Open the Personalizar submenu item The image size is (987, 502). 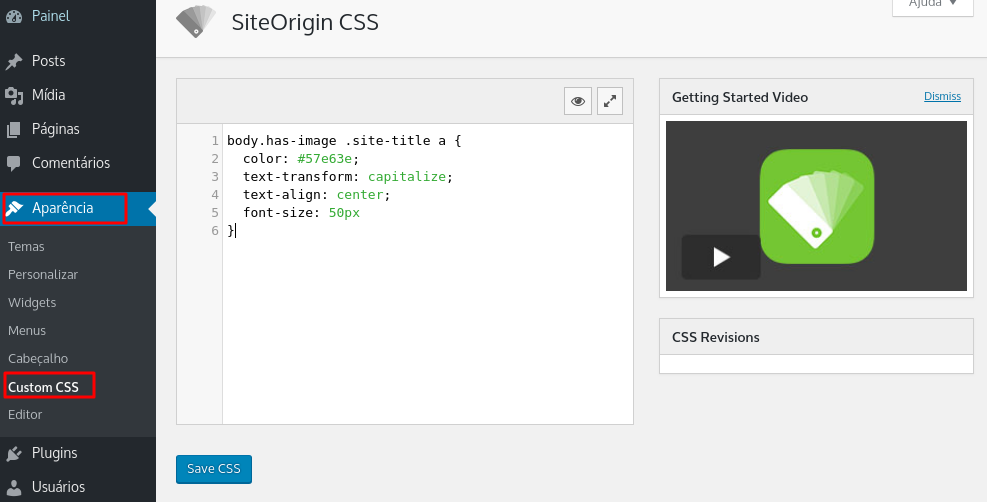click(43, 275)
